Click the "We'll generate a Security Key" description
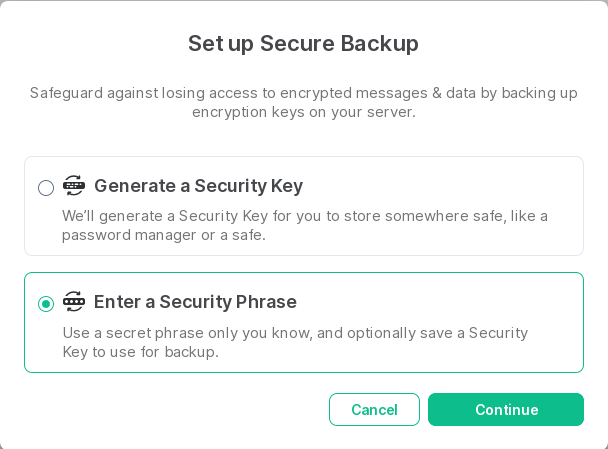608x449 pixels. coord(304,216)
